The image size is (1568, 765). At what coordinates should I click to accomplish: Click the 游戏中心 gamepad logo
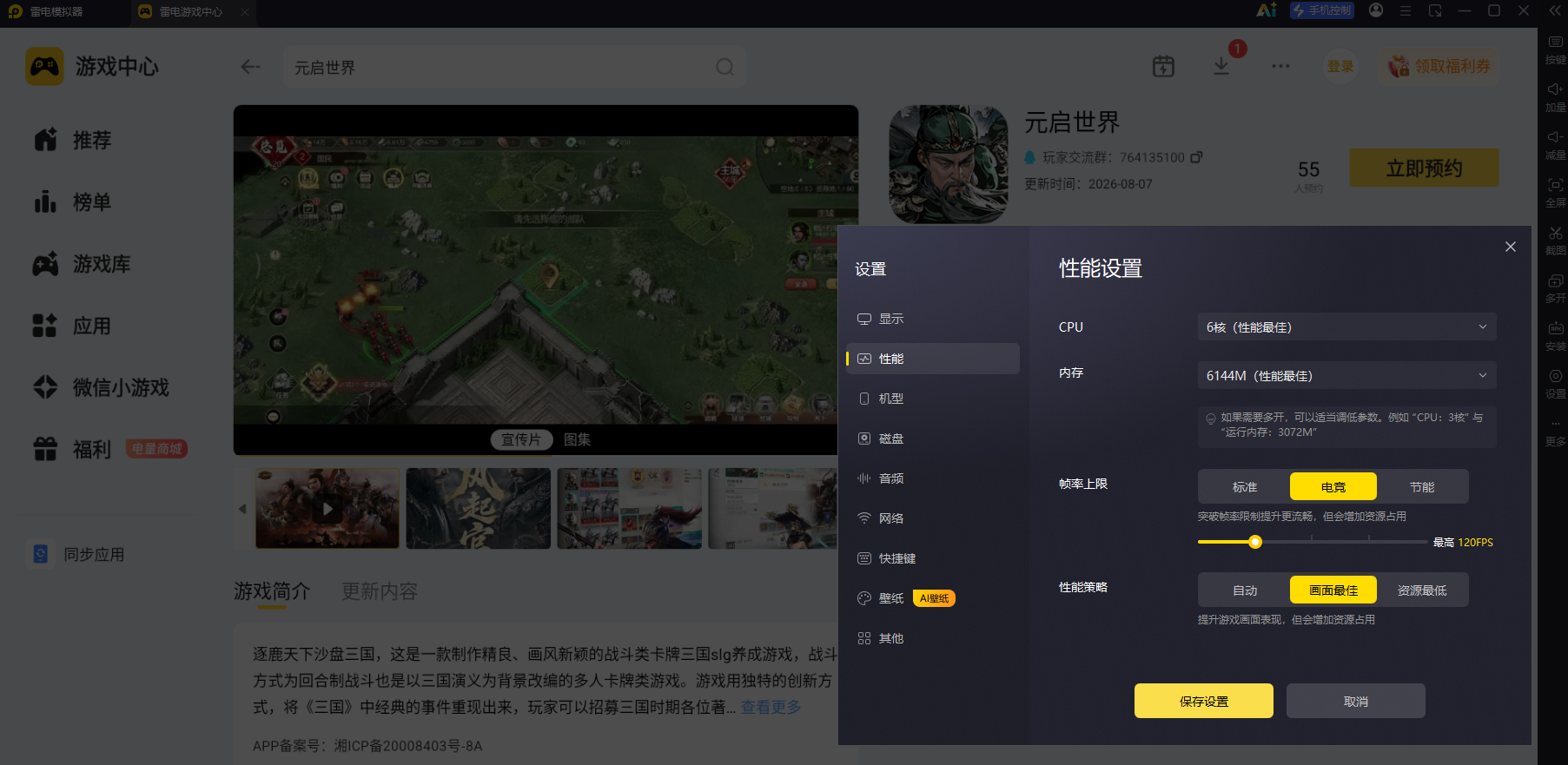coord(44,66)
